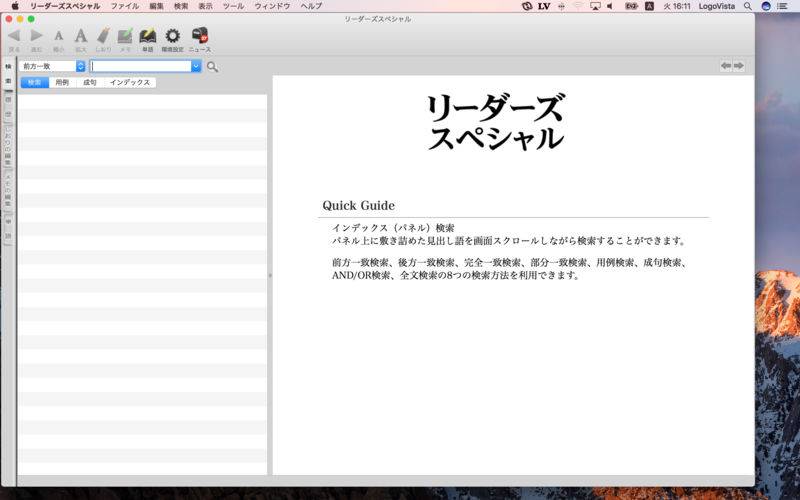
Task: Switch to the インデックス segmented tab
Action: coord(130,83)
